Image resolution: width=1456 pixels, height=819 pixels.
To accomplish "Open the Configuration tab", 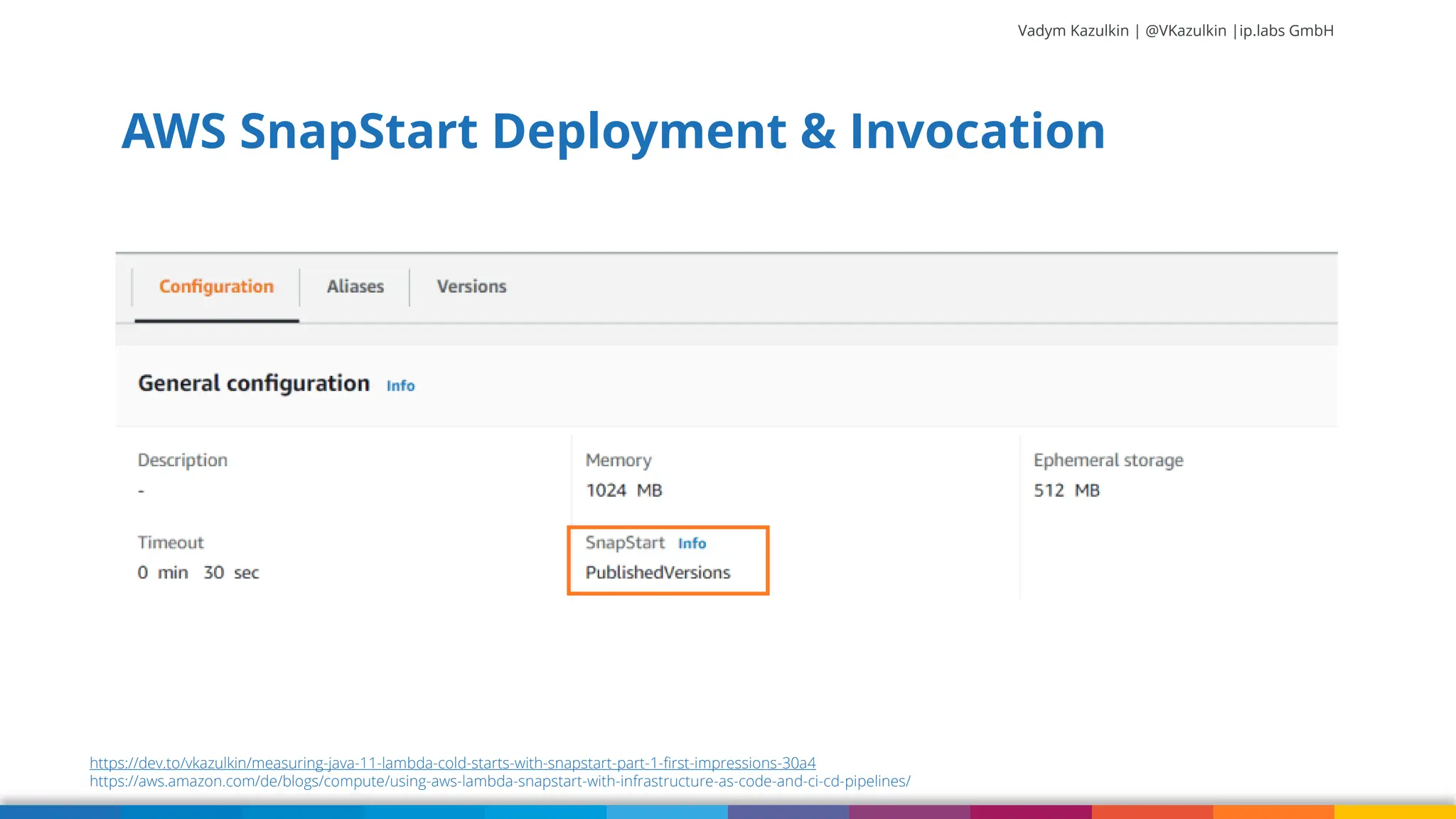I will coord(216,287).
